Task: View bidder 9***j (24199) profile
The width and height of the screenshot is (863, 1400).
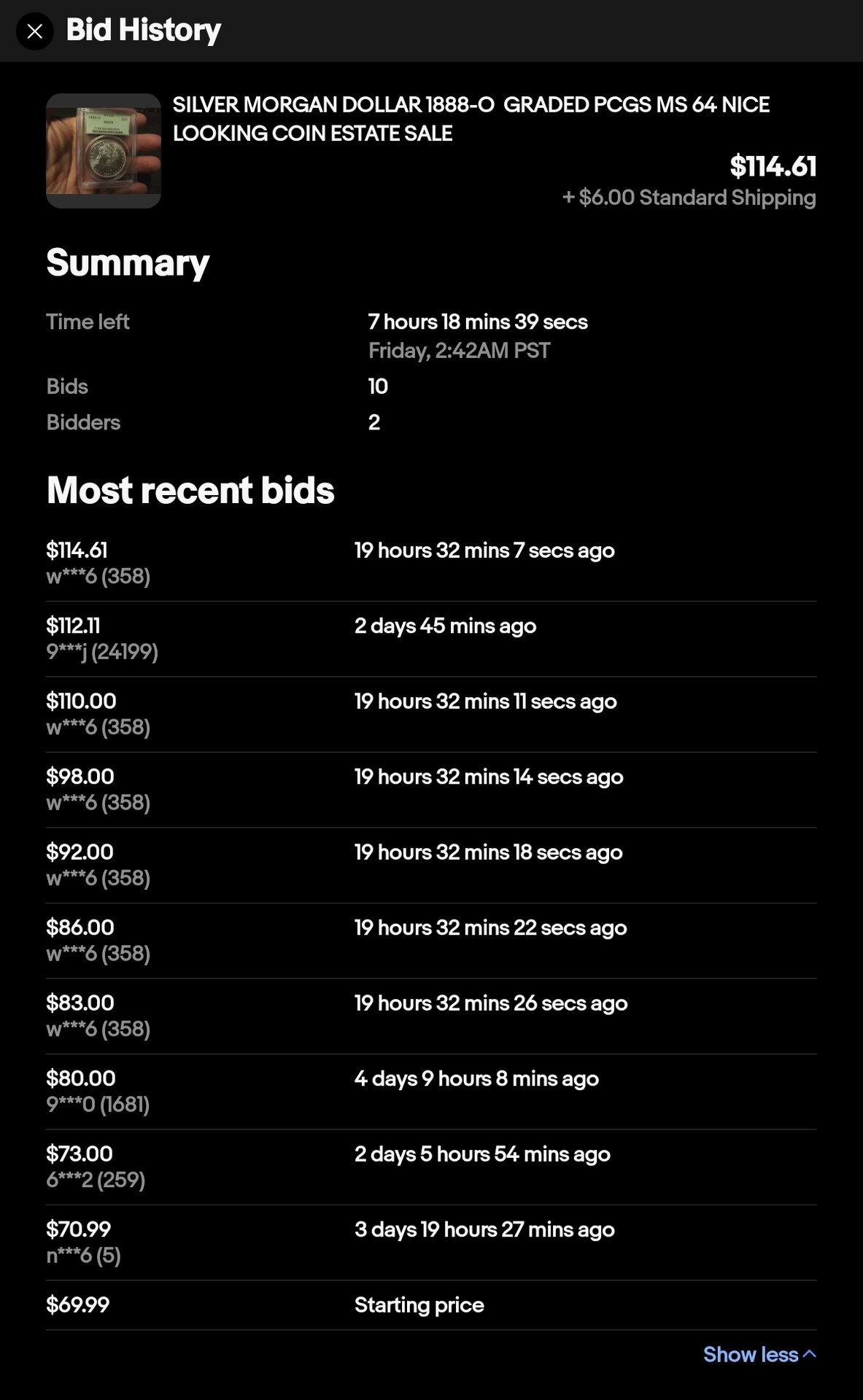Action: pos(102,651)
